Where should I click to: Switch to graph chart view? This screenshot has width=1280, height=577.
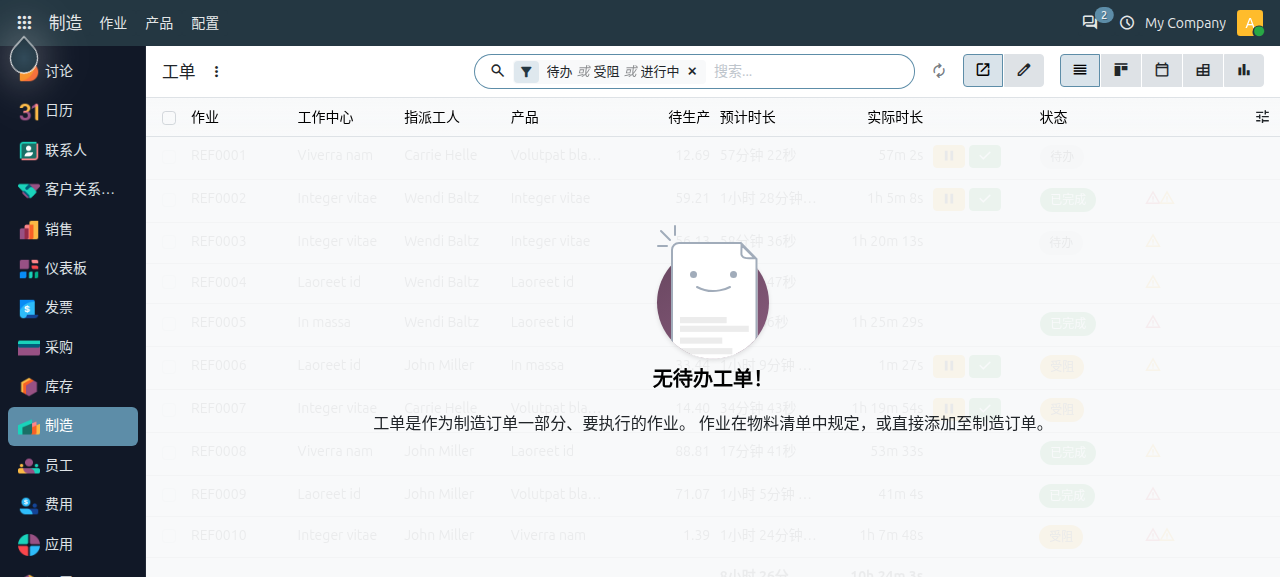1244,70
